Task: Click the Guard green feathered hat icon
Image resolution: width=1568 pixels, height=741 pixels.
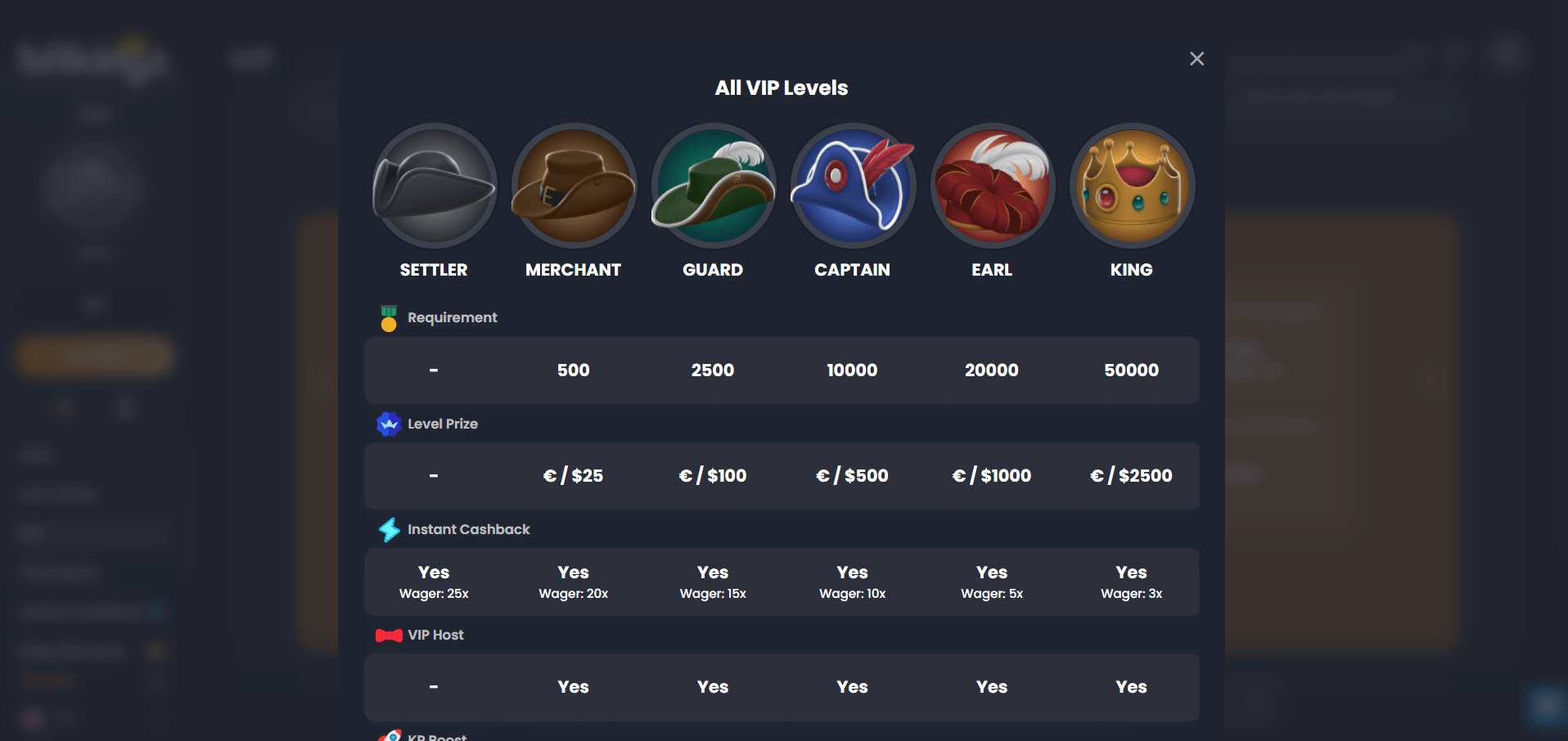Action: (x=713, y=186)
